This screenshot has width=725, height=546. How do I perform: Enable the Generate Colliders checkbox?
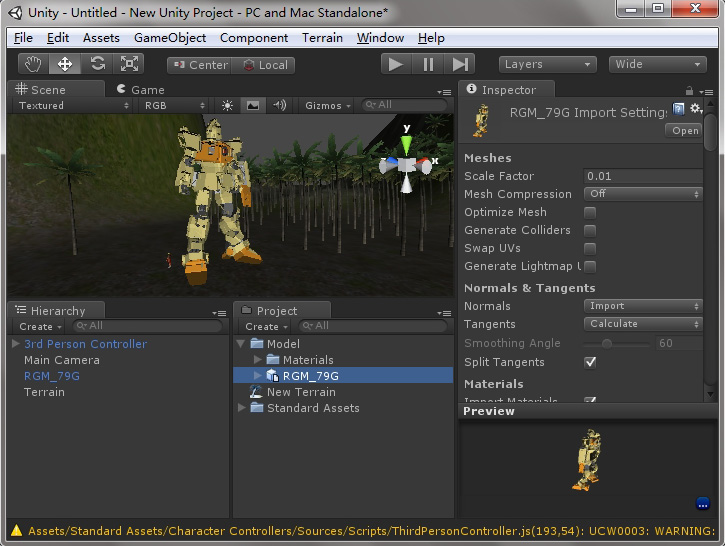pos(590,231)
